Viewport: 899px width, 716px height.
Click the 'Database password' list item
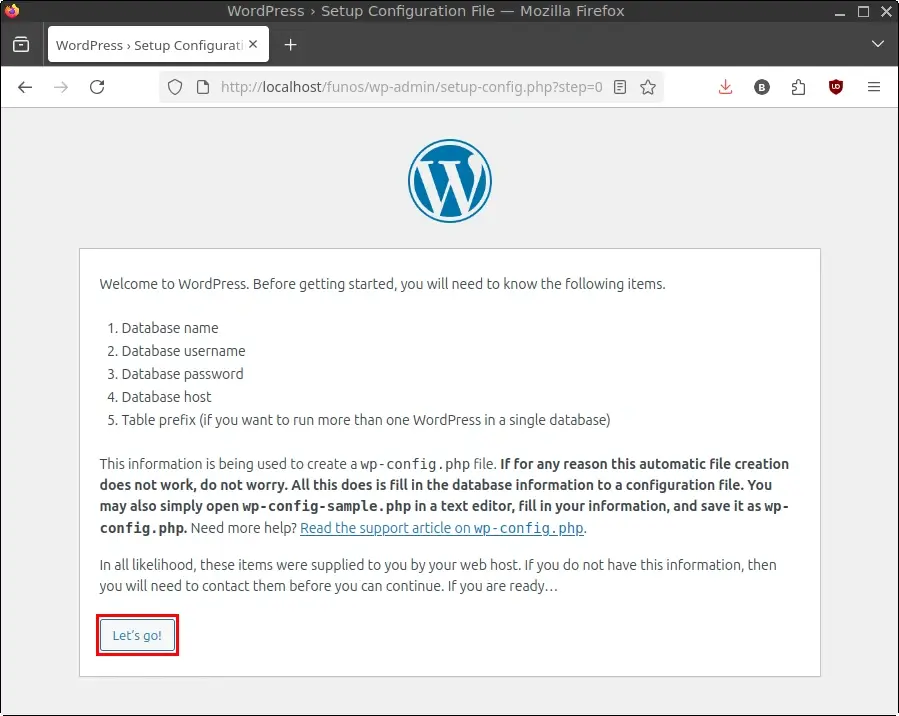[x=182, y=374]
